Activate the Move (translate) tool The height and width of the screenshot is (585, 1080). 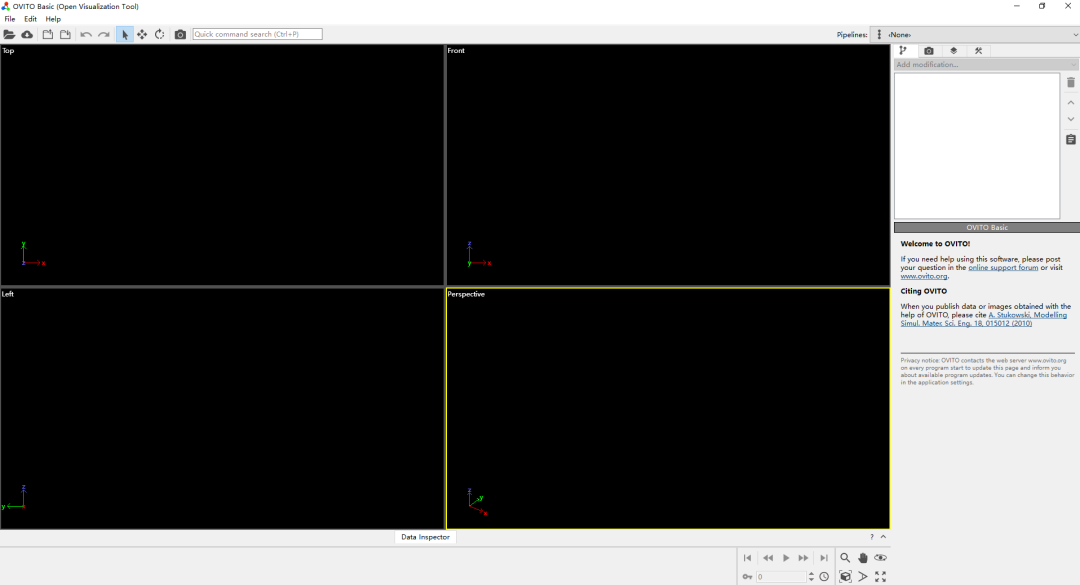[x=142, y=34]
